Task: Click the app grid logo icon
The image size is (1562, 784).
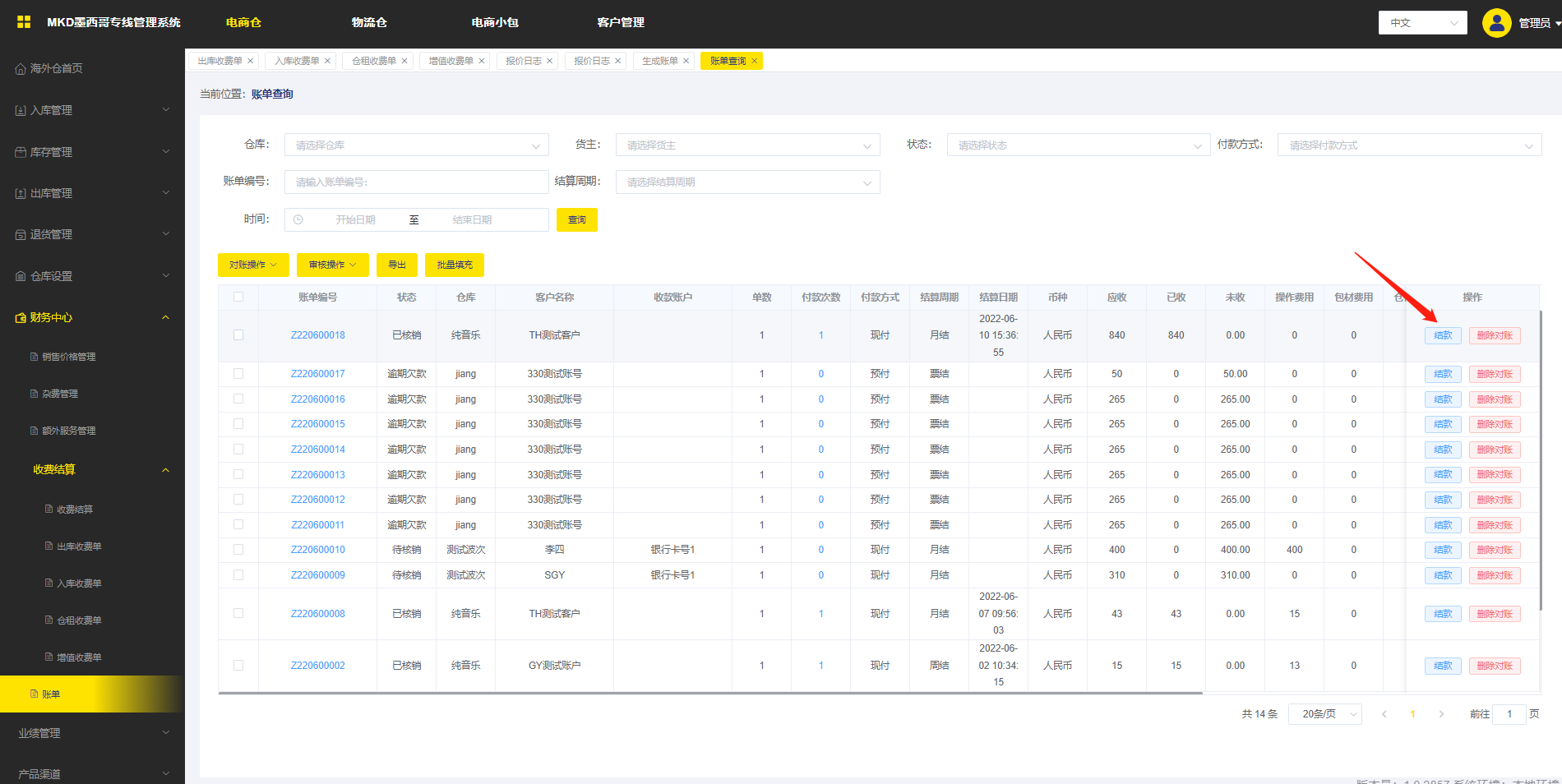Action: 24,22
